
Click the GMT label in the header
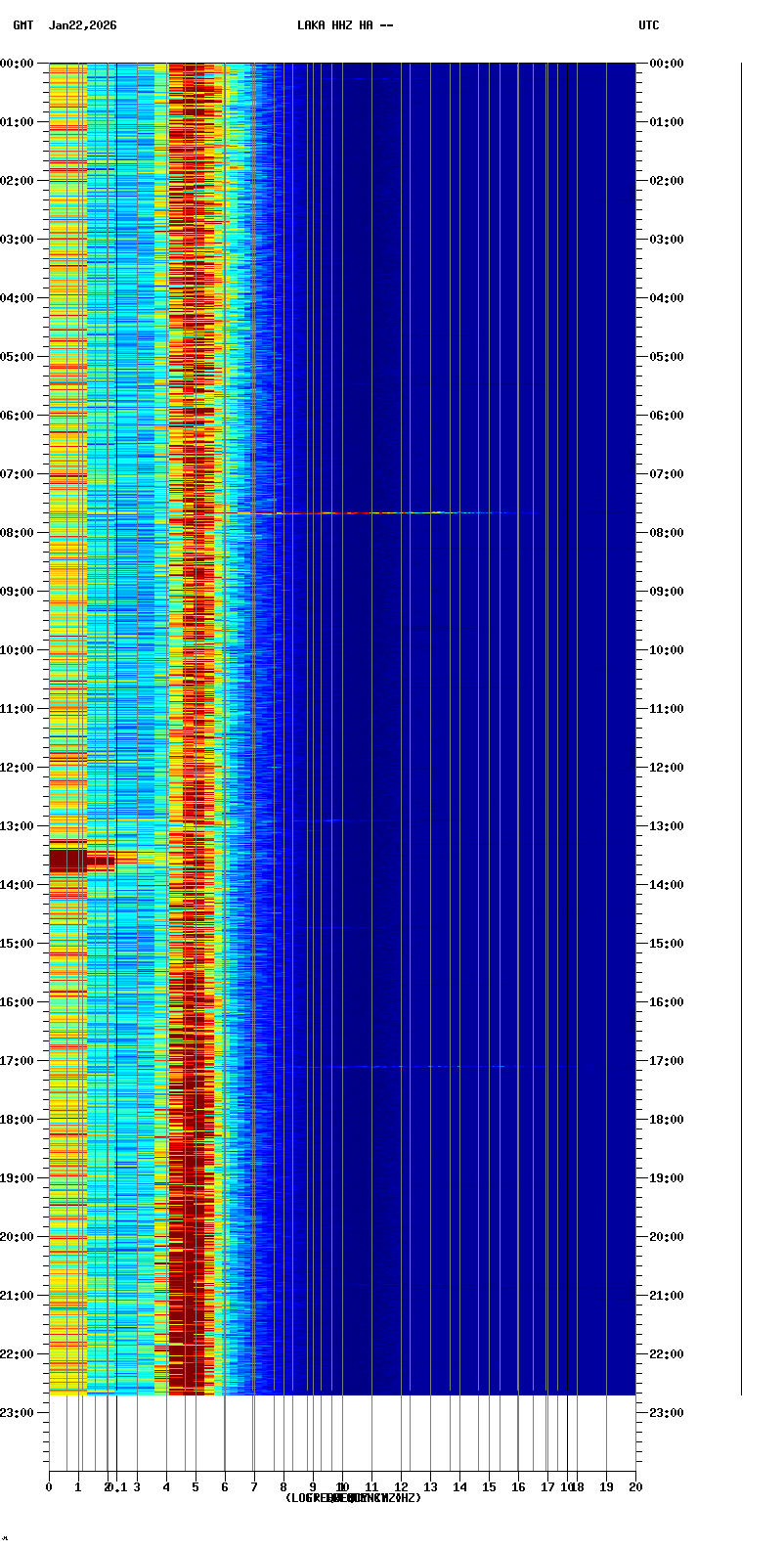22,25
